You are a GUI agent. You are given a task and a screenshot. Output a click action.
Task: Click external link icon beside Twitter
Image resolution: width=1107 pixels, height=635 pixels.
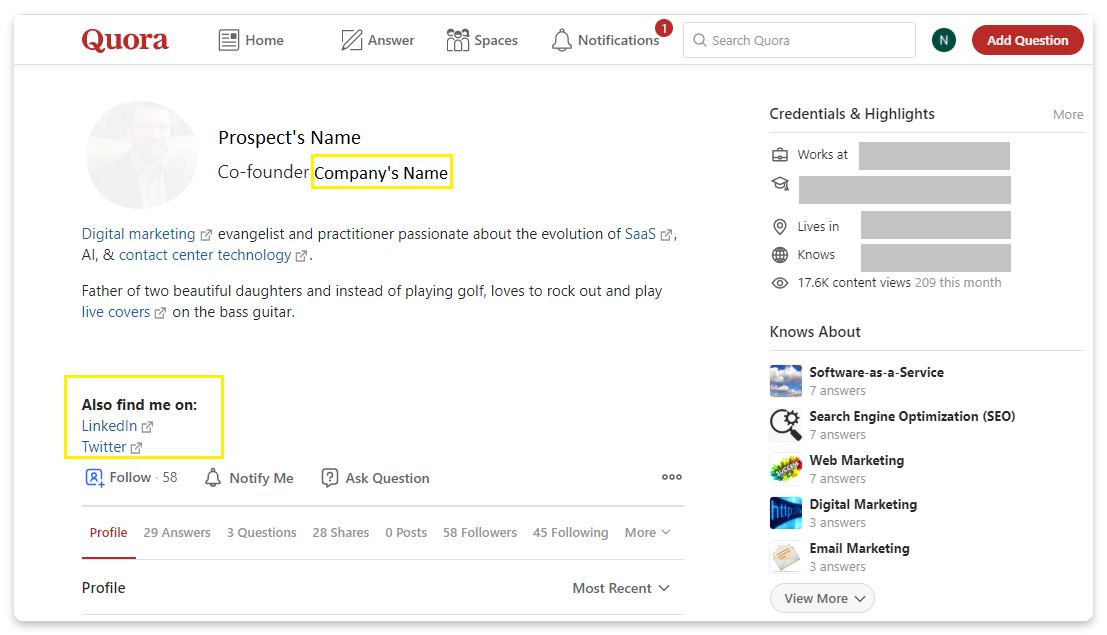[x=136, y=448]
